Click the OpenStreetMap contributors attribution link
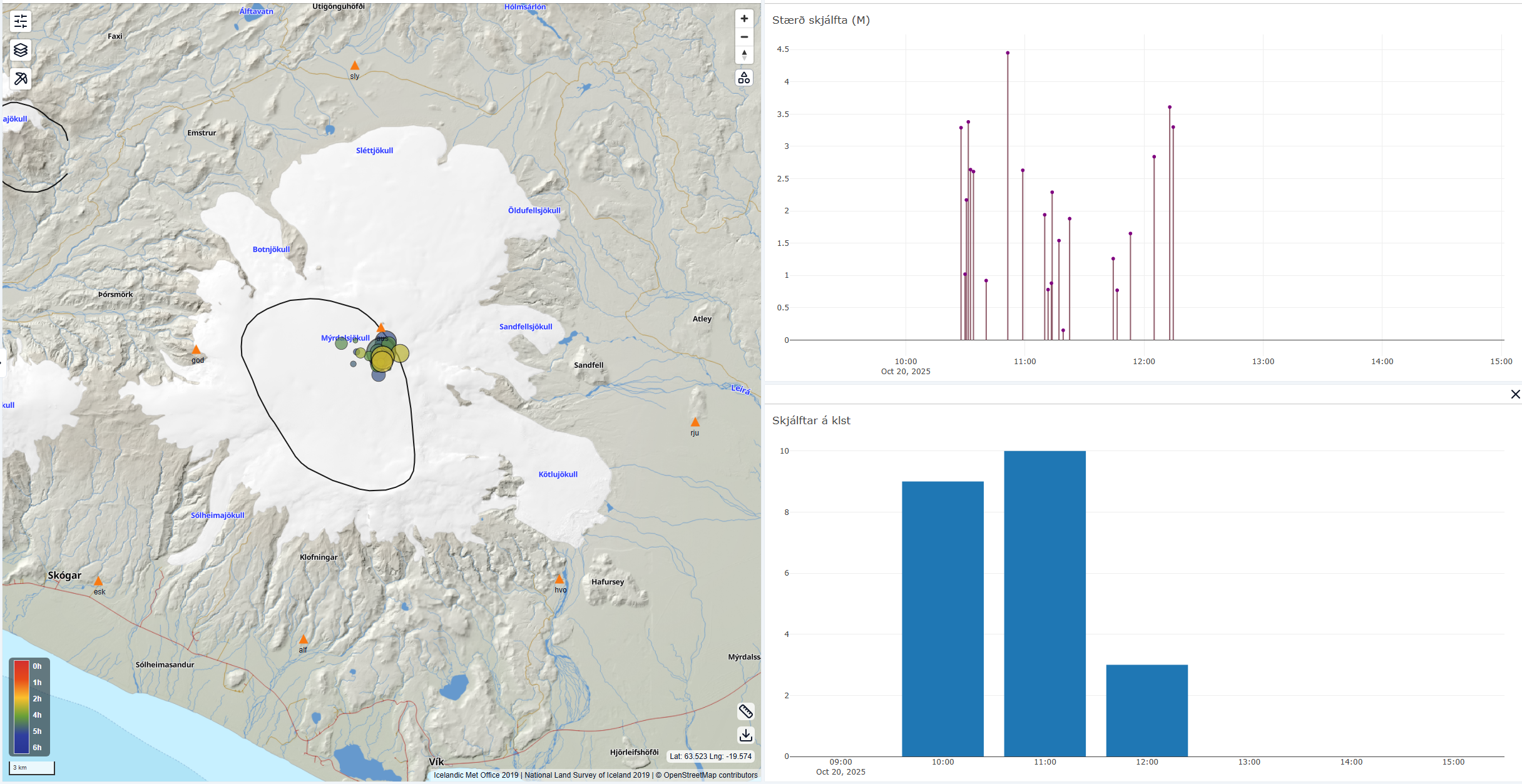1522x784 pixels. [x=710, y=775]
